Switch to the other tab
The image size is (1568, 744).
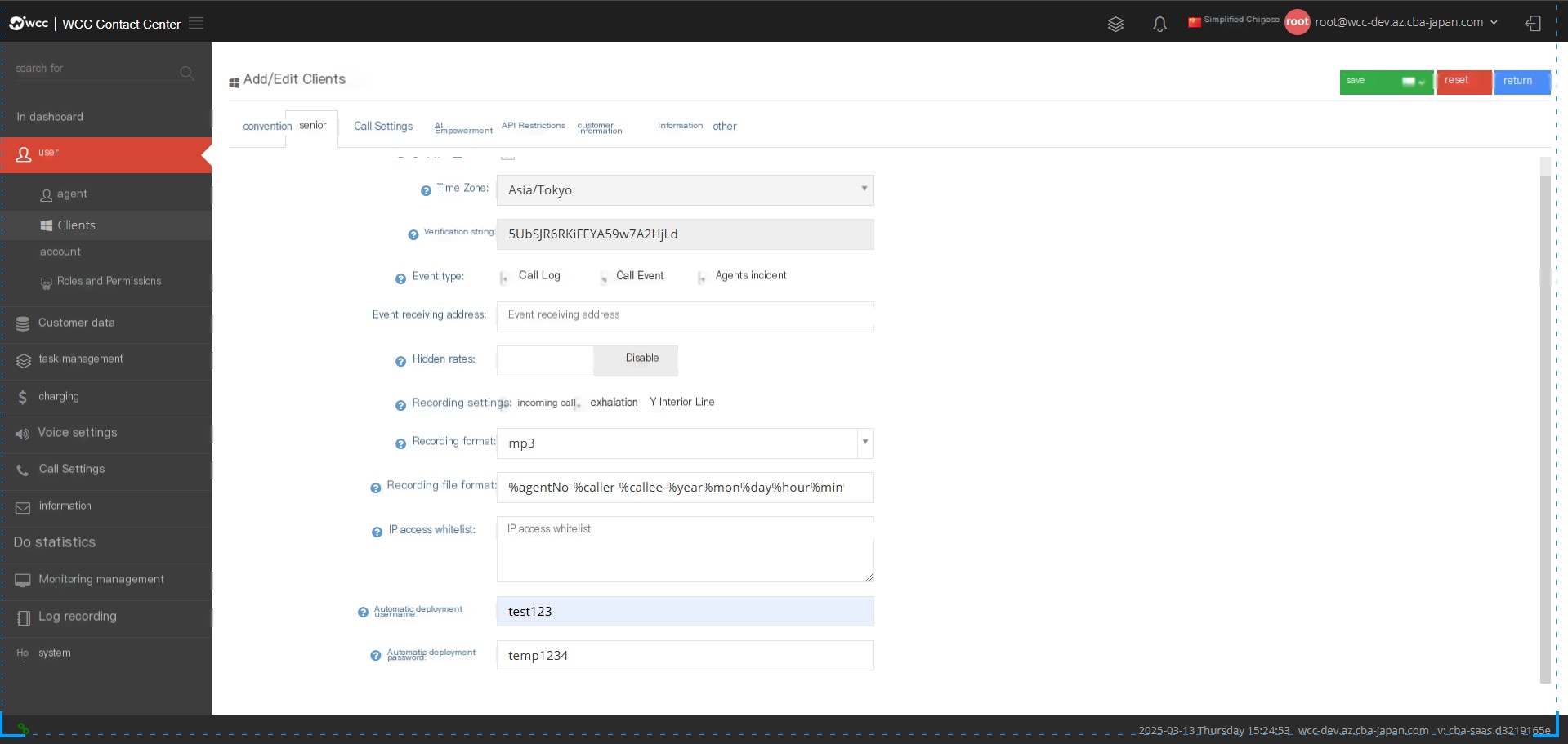[x=725, y=127]
